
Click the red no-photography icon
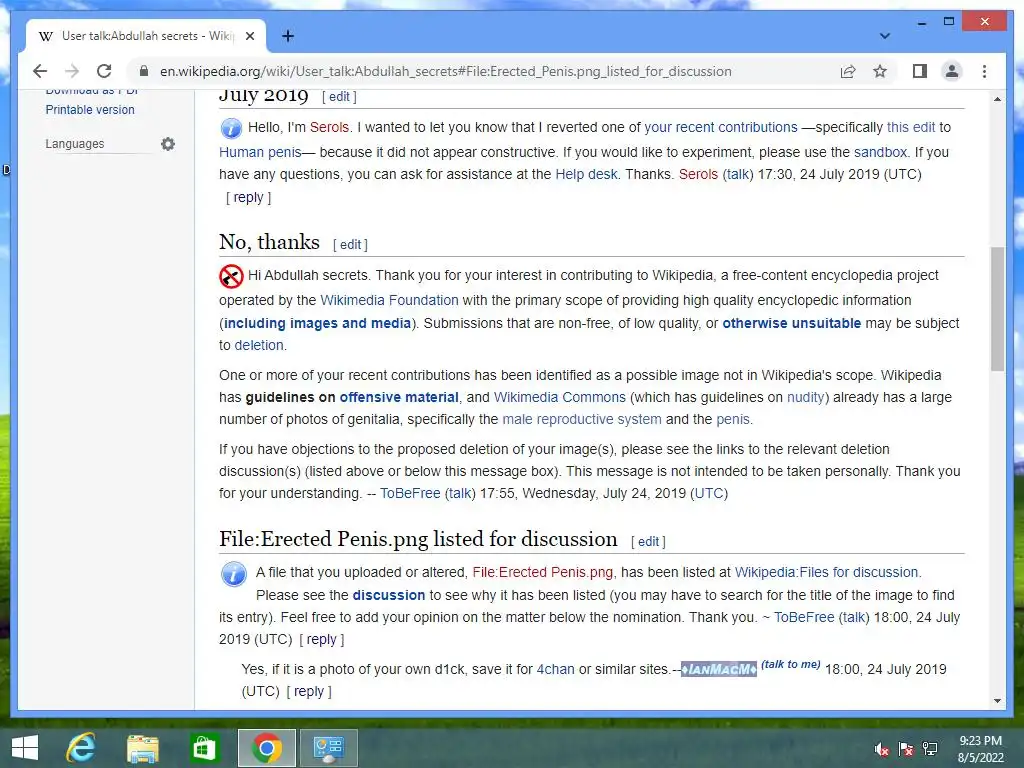pos(231,276)
